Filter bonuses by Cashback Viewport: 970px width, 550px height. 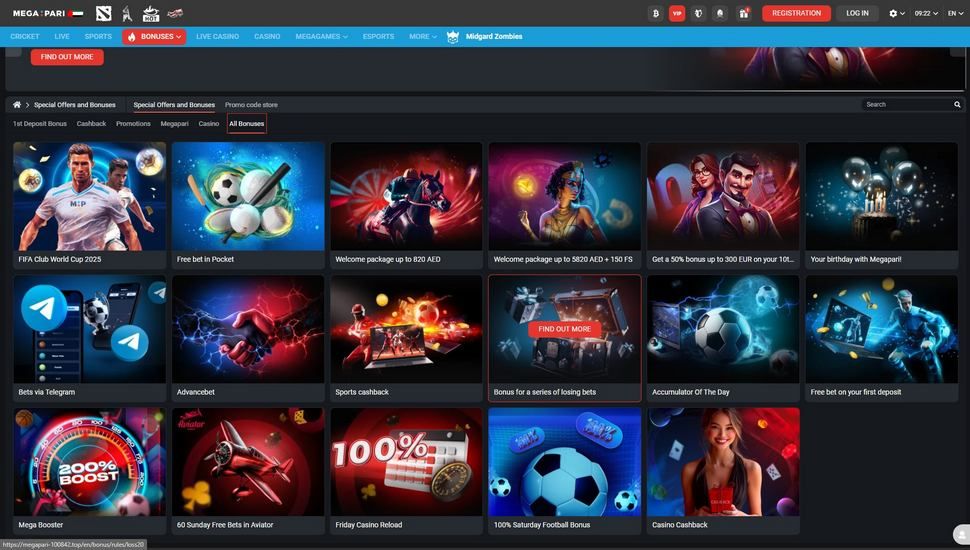click(92, 124)
